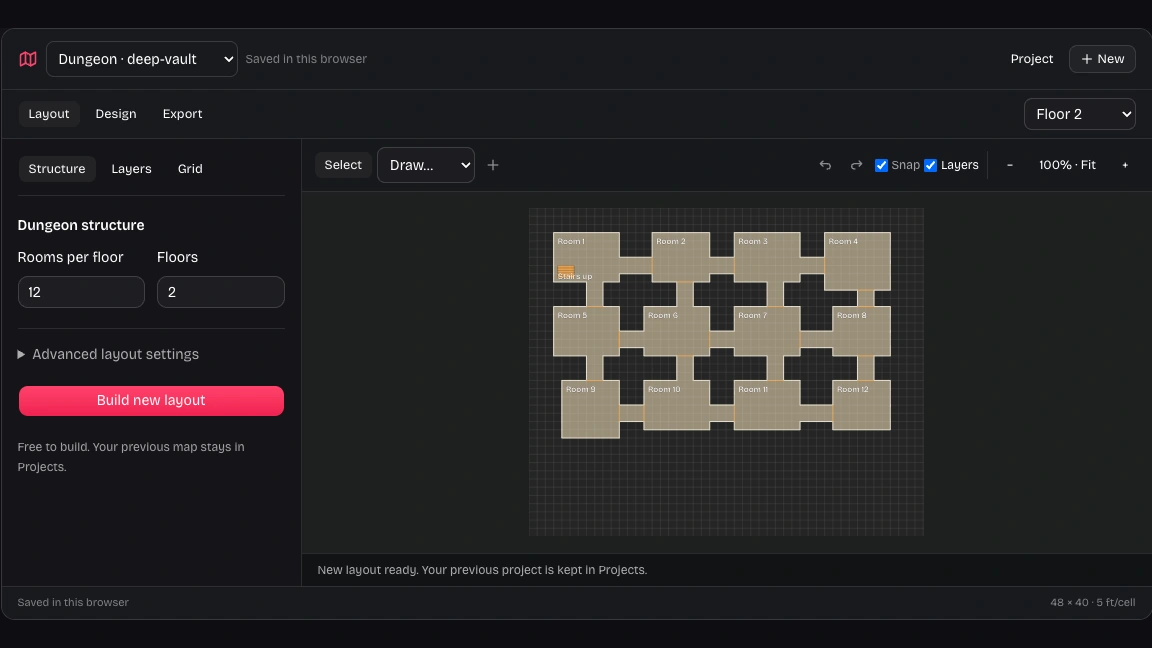Switch to the Design tab

pos(116,114)
